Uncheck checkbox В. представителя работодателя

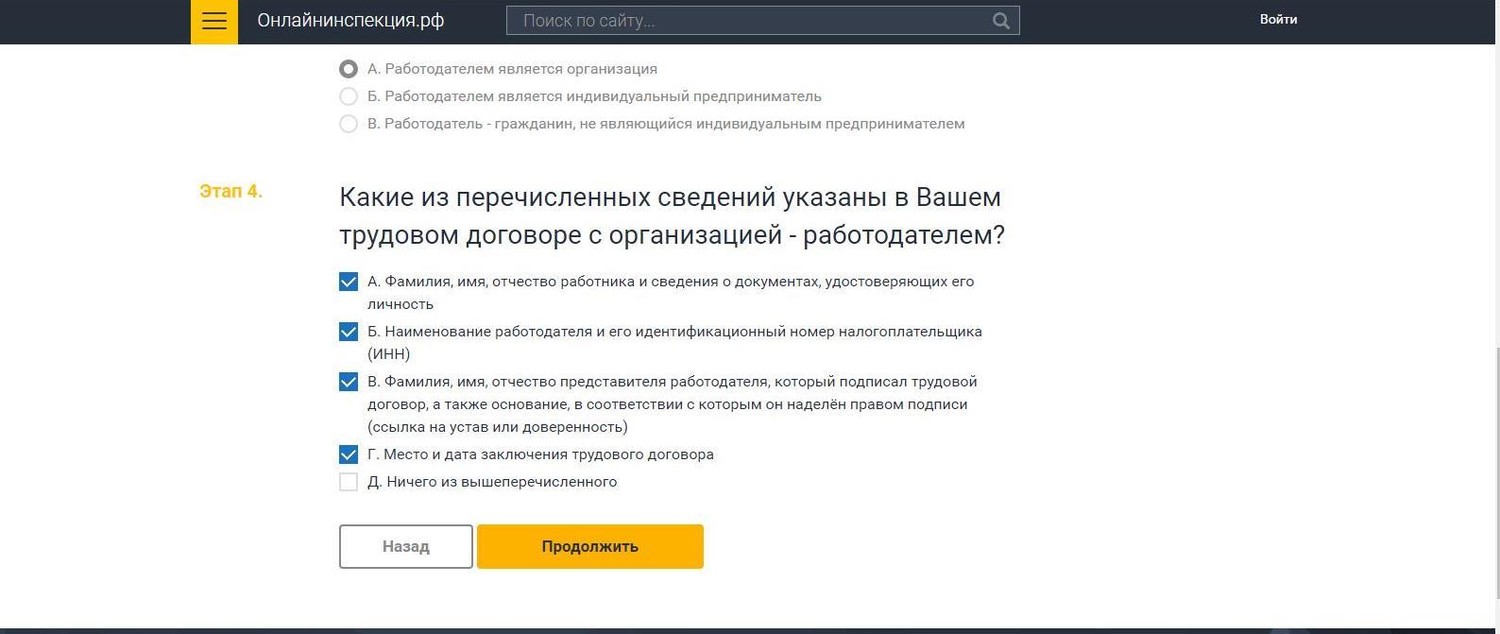pos(348,382)
